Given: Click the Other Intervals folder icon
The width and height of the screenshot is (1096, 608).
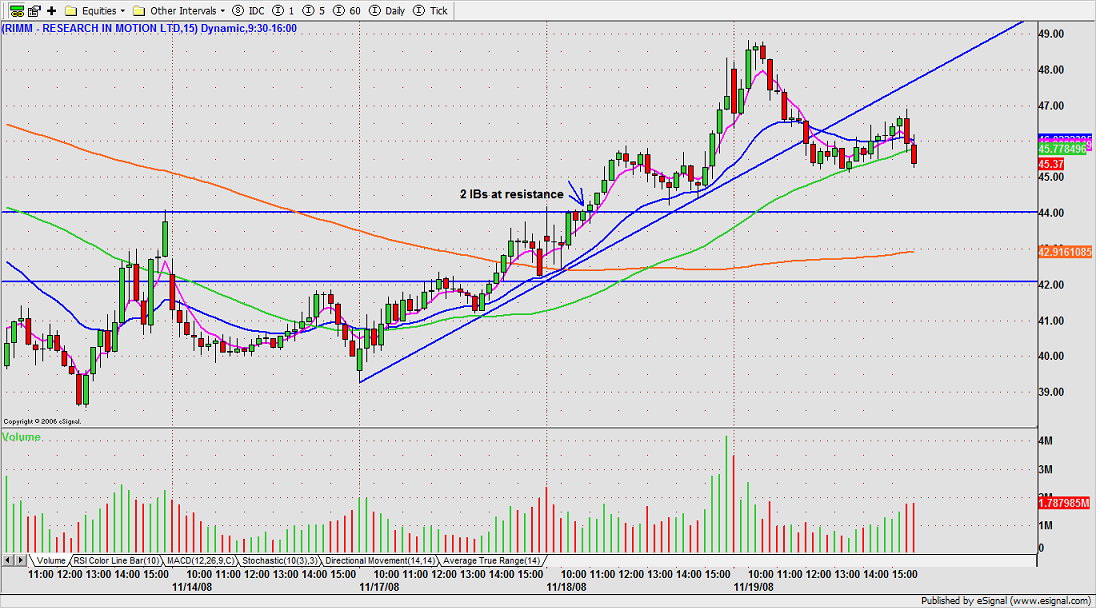Looking at the screenshot, I should [139, 10].
